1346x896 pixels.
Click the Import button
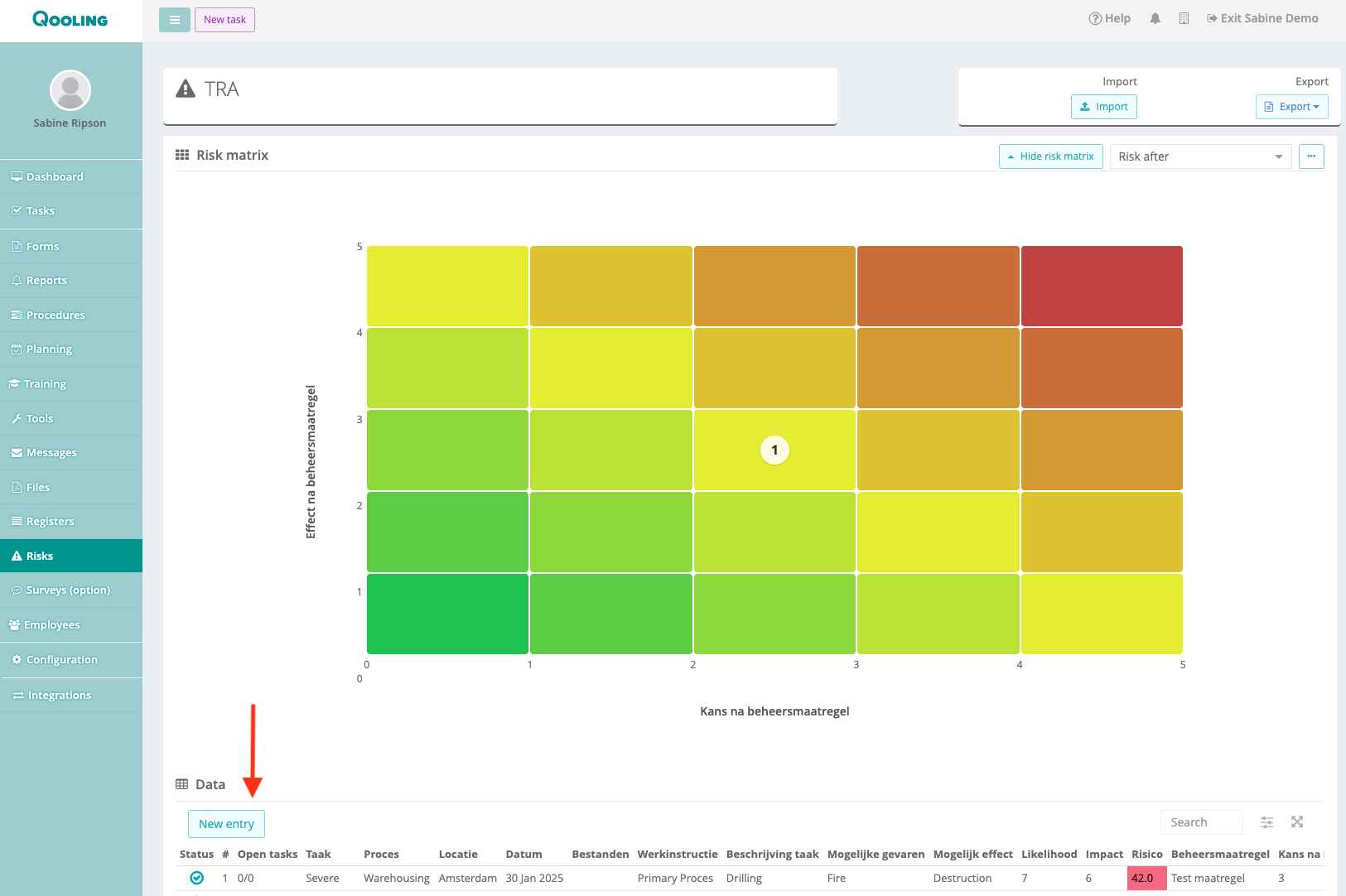(1103, 107)
